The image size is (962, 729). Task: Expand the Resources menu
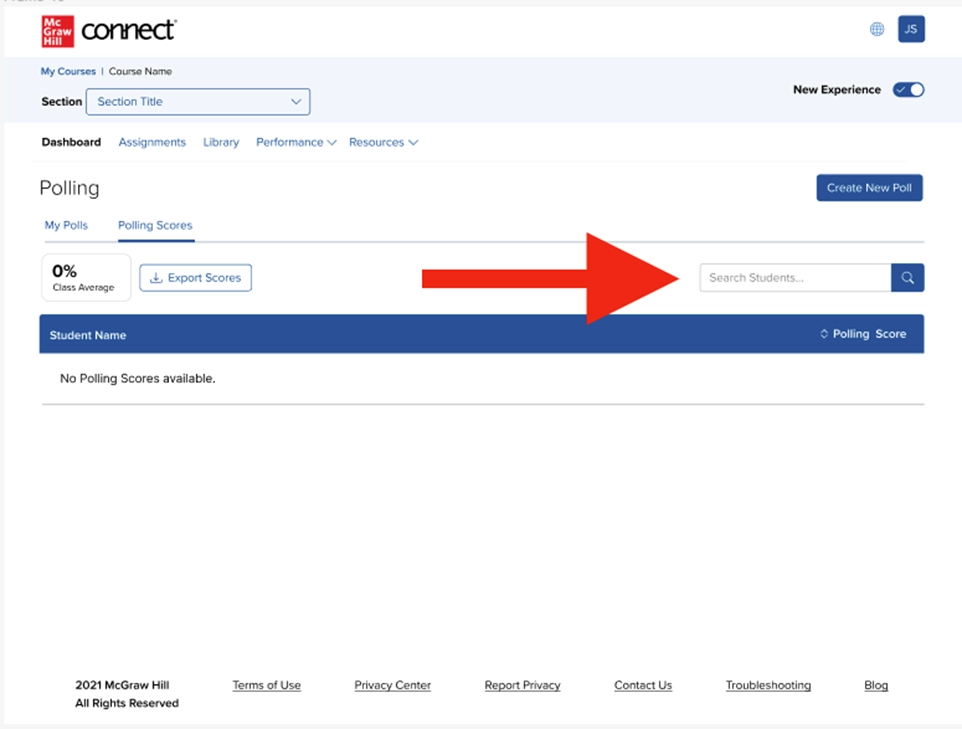(x=383, y=142)
